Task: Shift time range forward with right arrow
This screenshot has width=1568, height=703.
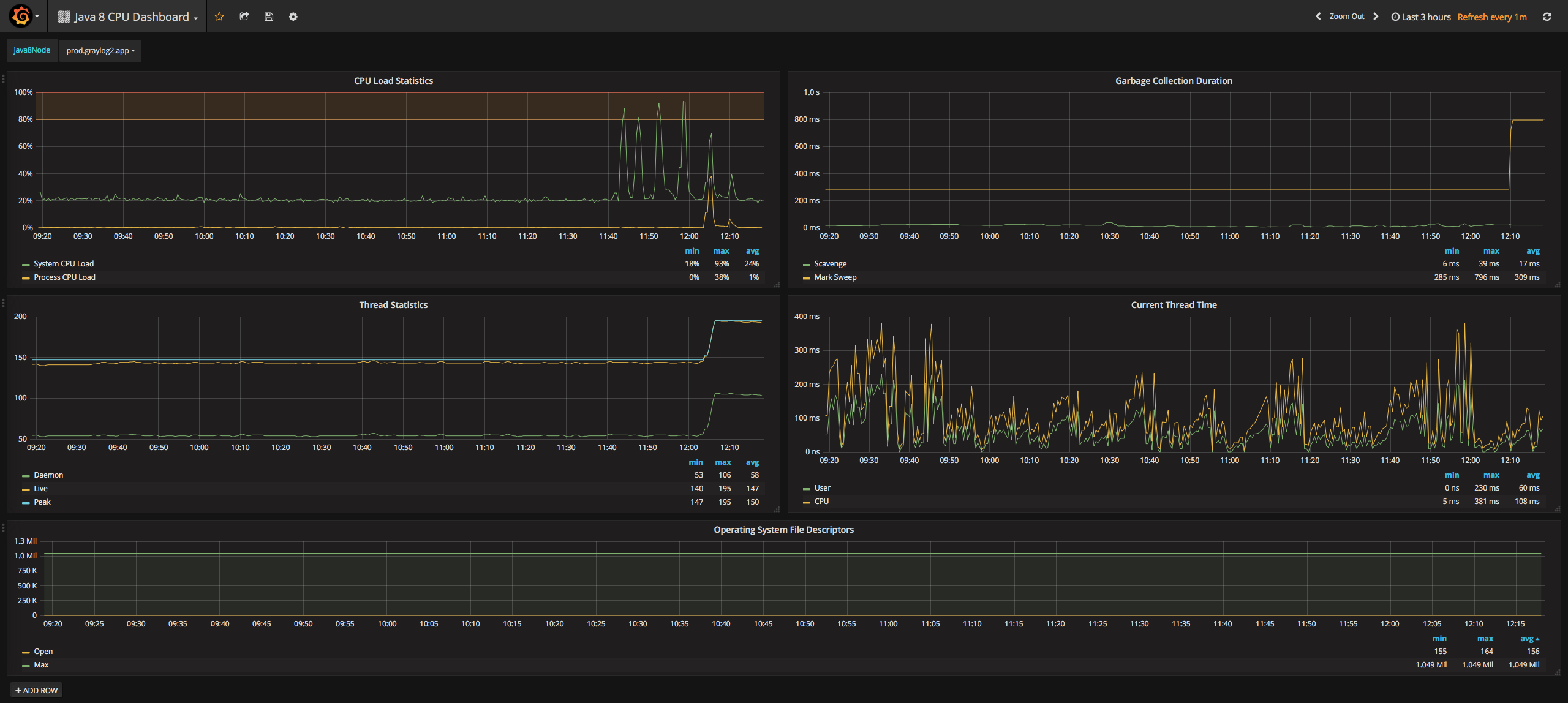Action: [x=1376, y=17]
